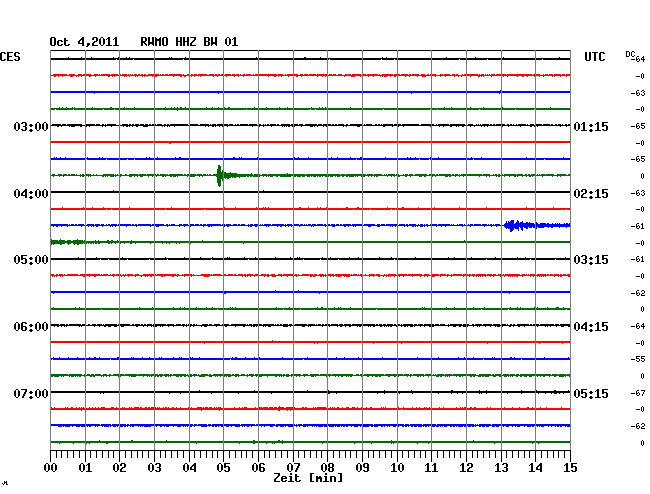Select the 07:00 local time label
650x494 pixels.
[x=31, y=393]
